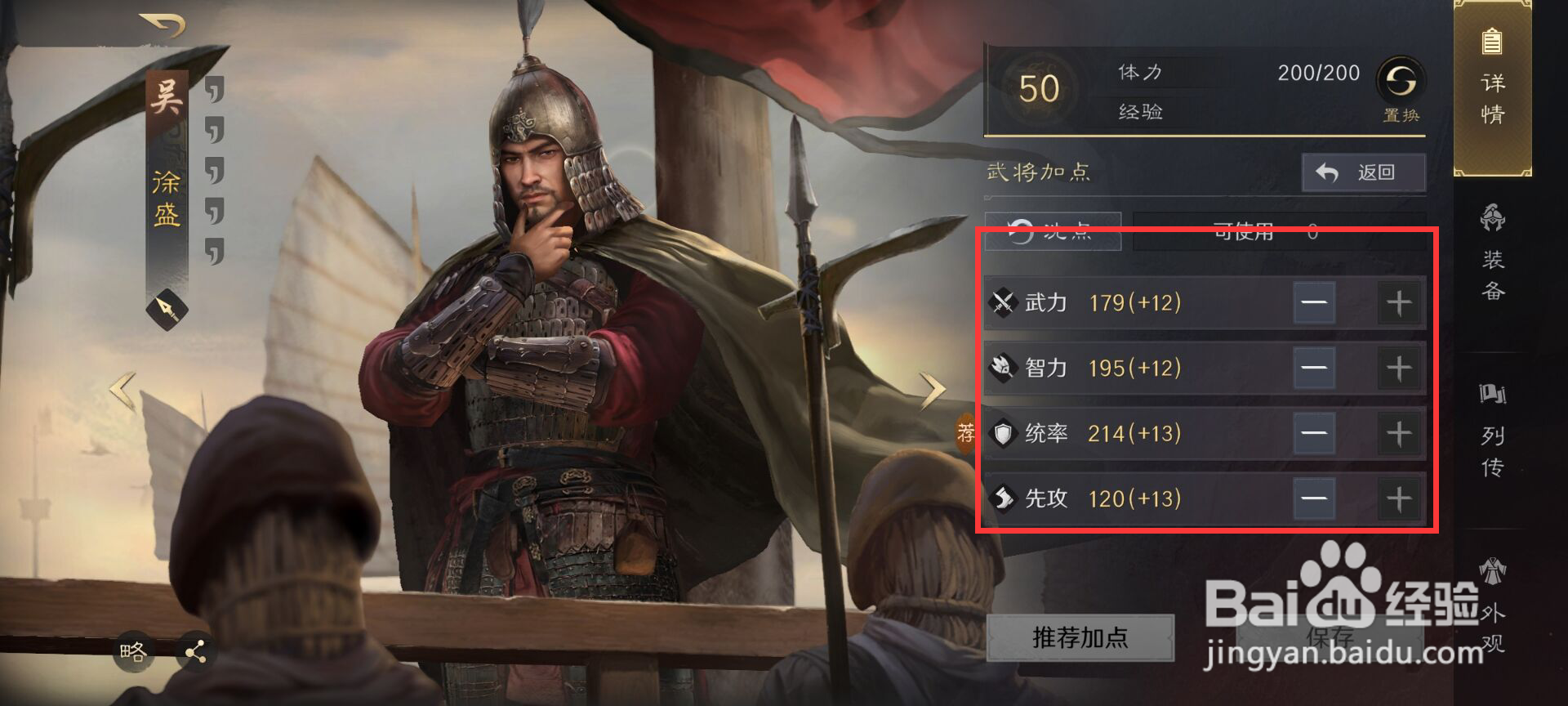Viewport: 1568px width, 706px height.
Task: Click the 置换 exchange swirl icon
Action: point(1401,80)
